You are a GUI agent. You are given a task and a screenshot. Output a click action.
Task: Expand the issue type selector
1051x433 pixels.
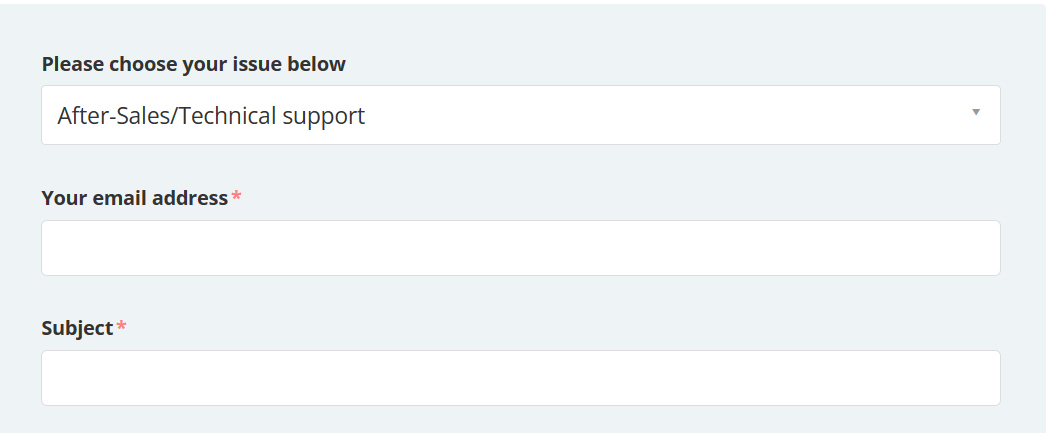pos(520,115)
